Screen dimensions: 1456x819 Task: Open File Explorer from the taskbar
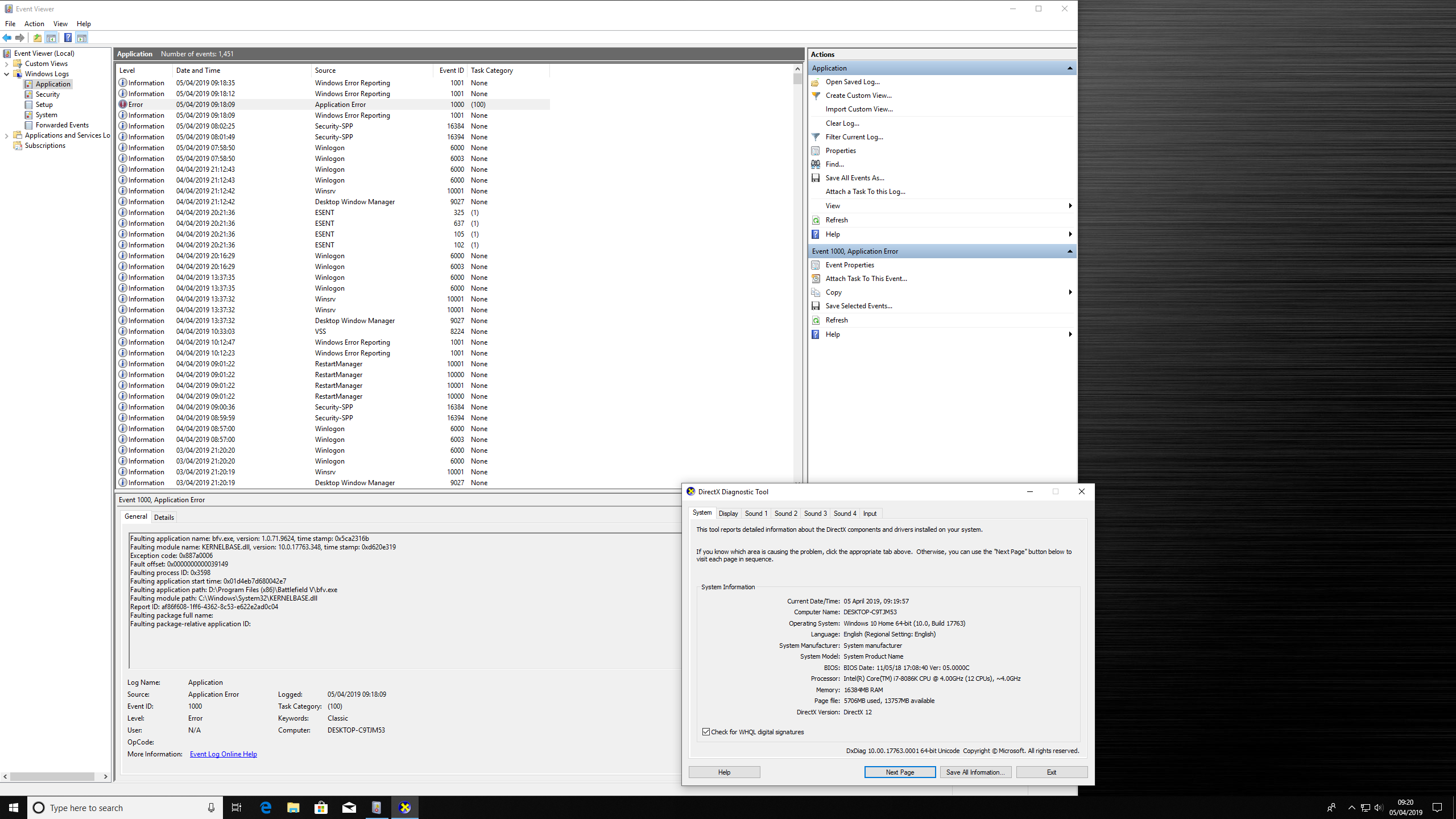pos(293,808)
